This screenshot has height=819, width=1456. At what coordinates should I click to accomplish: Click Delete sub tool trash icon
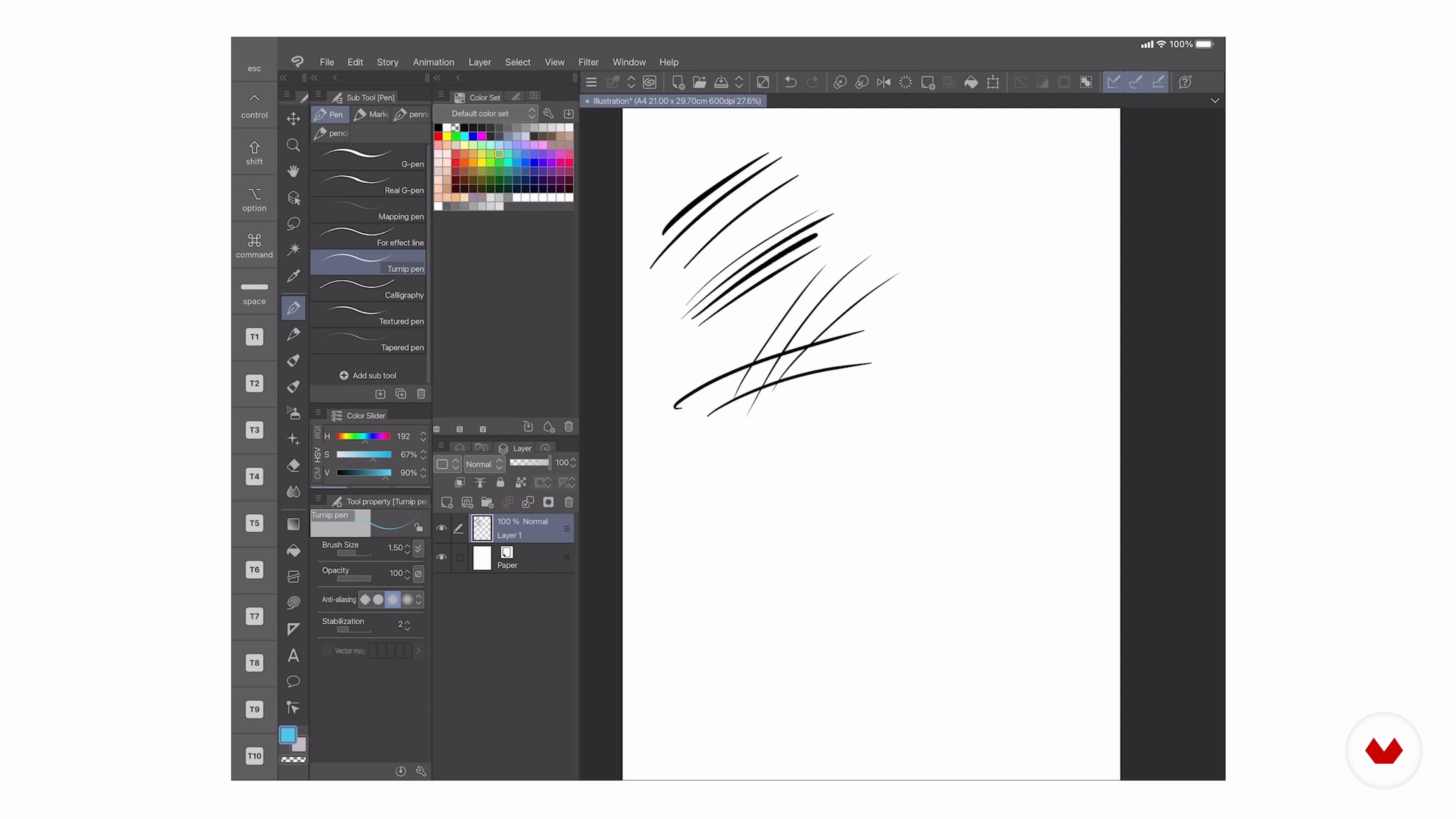pyautogui.click(x=421, y=394)
